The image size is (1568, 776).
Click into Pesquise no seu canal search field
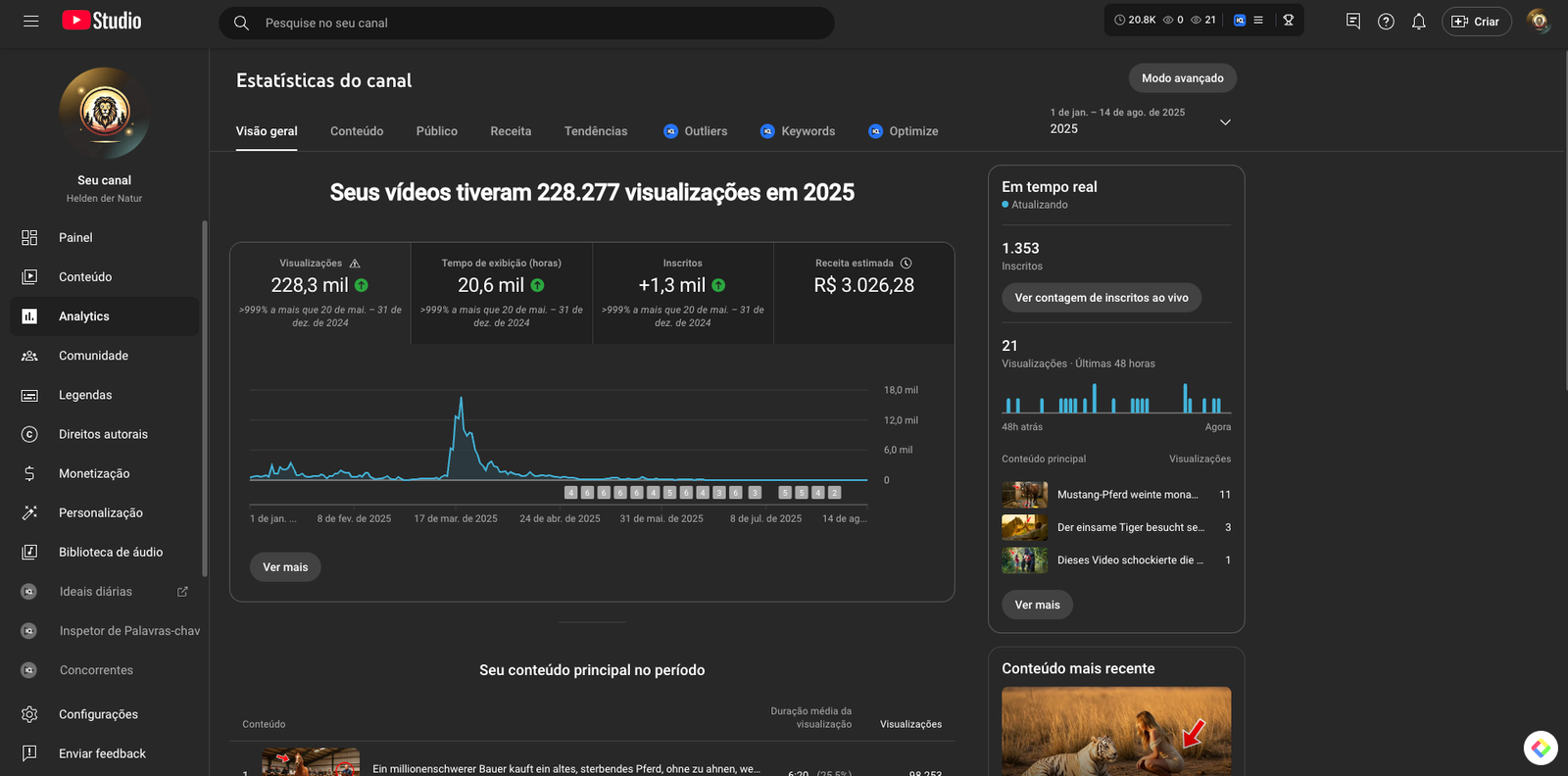coord(526,23)
